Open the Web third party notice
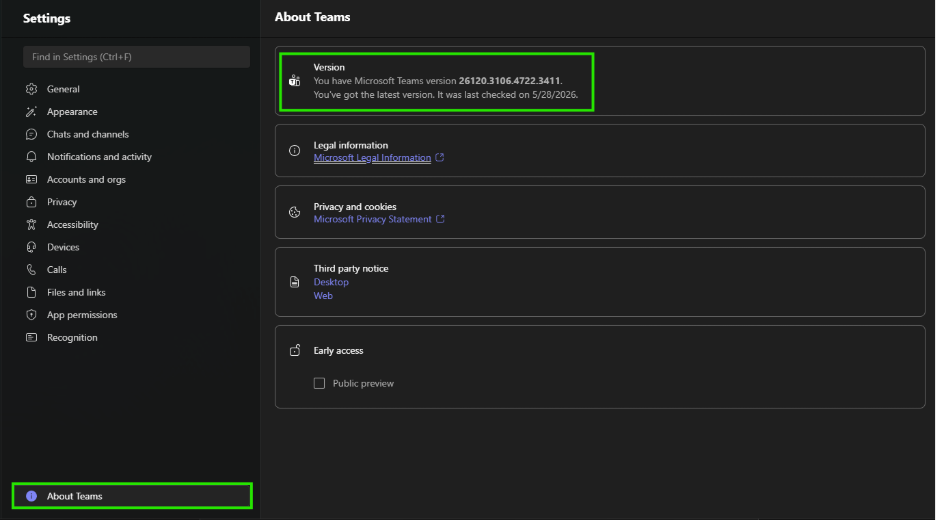The height and width of the screenshot is (520, 936). coord(323,296)
